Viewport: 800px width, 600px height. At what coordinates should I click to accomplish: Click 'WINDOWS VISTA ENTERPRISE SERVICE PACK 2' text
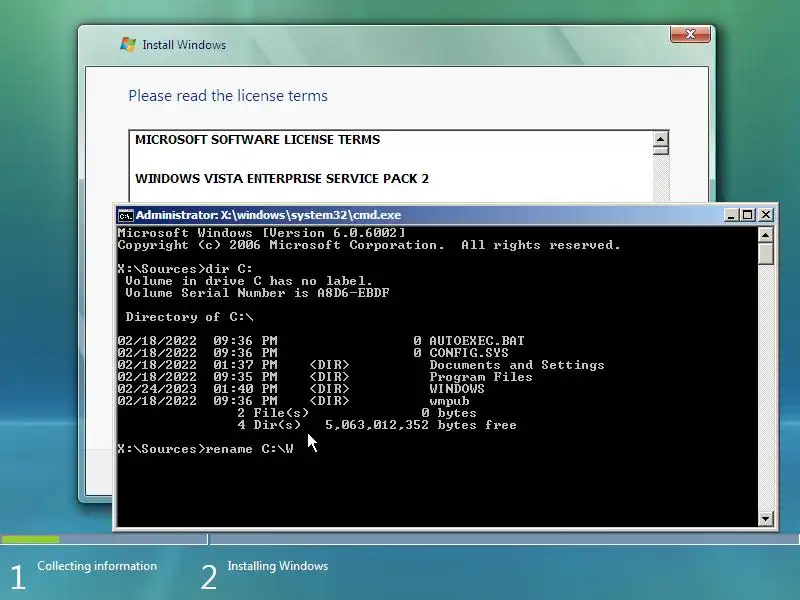(282, 179)
